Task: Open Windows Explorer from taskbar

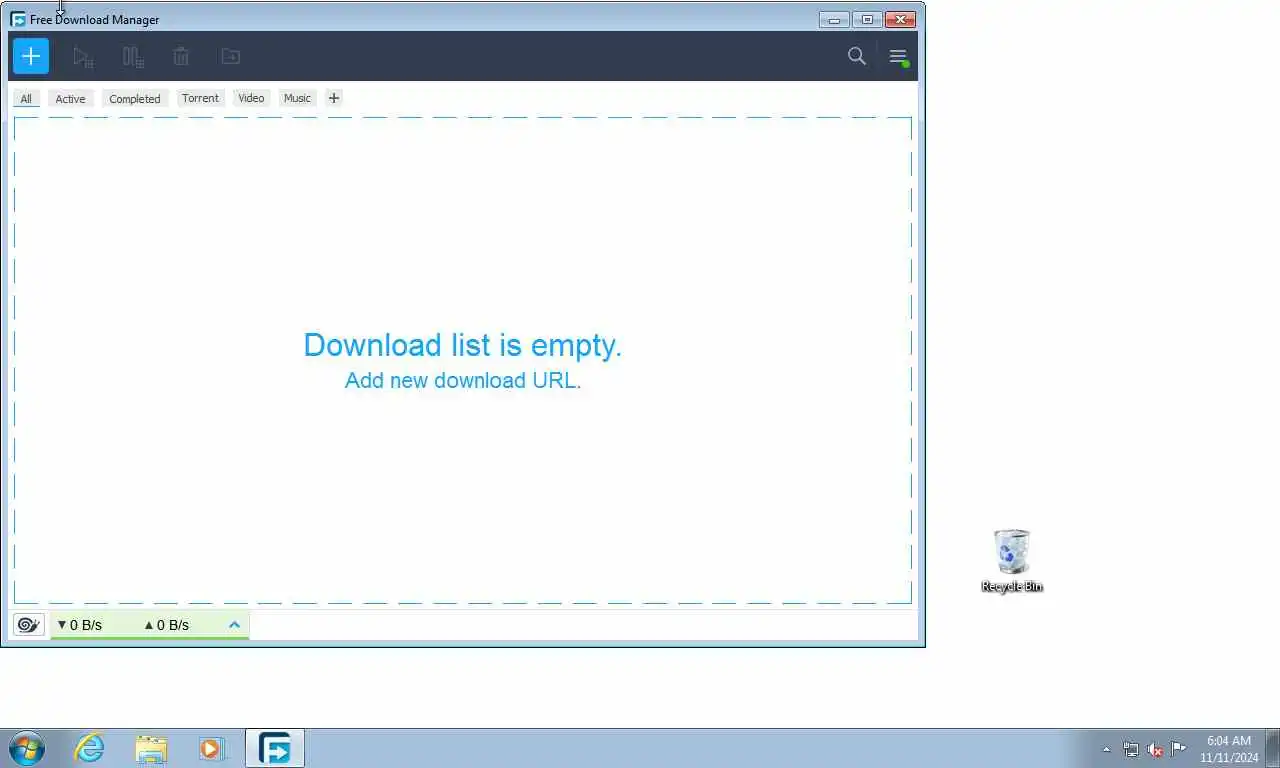Action: (151, 748)
